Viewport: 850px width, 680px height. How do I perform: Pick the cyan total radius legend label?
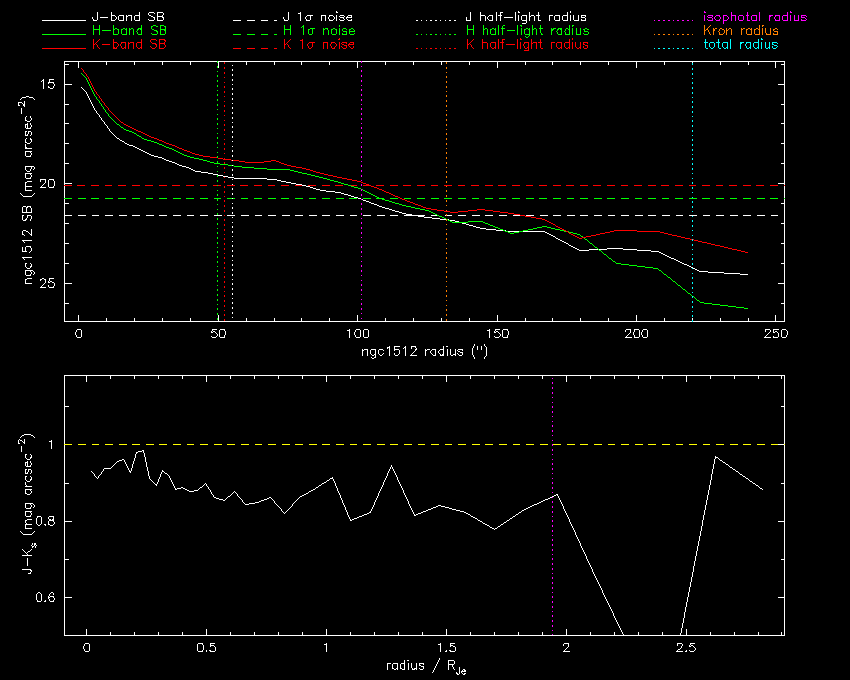pos(738,45)
